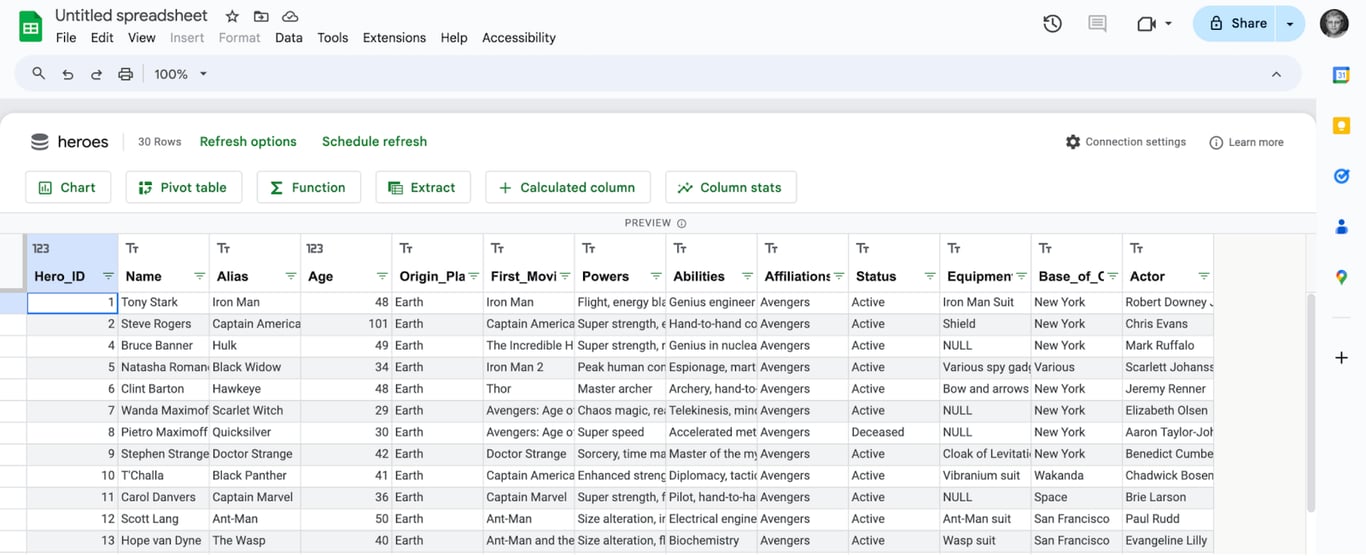The image size is (1366, 556).
Task: Open the Status column filter
Action: coord(930,277)
